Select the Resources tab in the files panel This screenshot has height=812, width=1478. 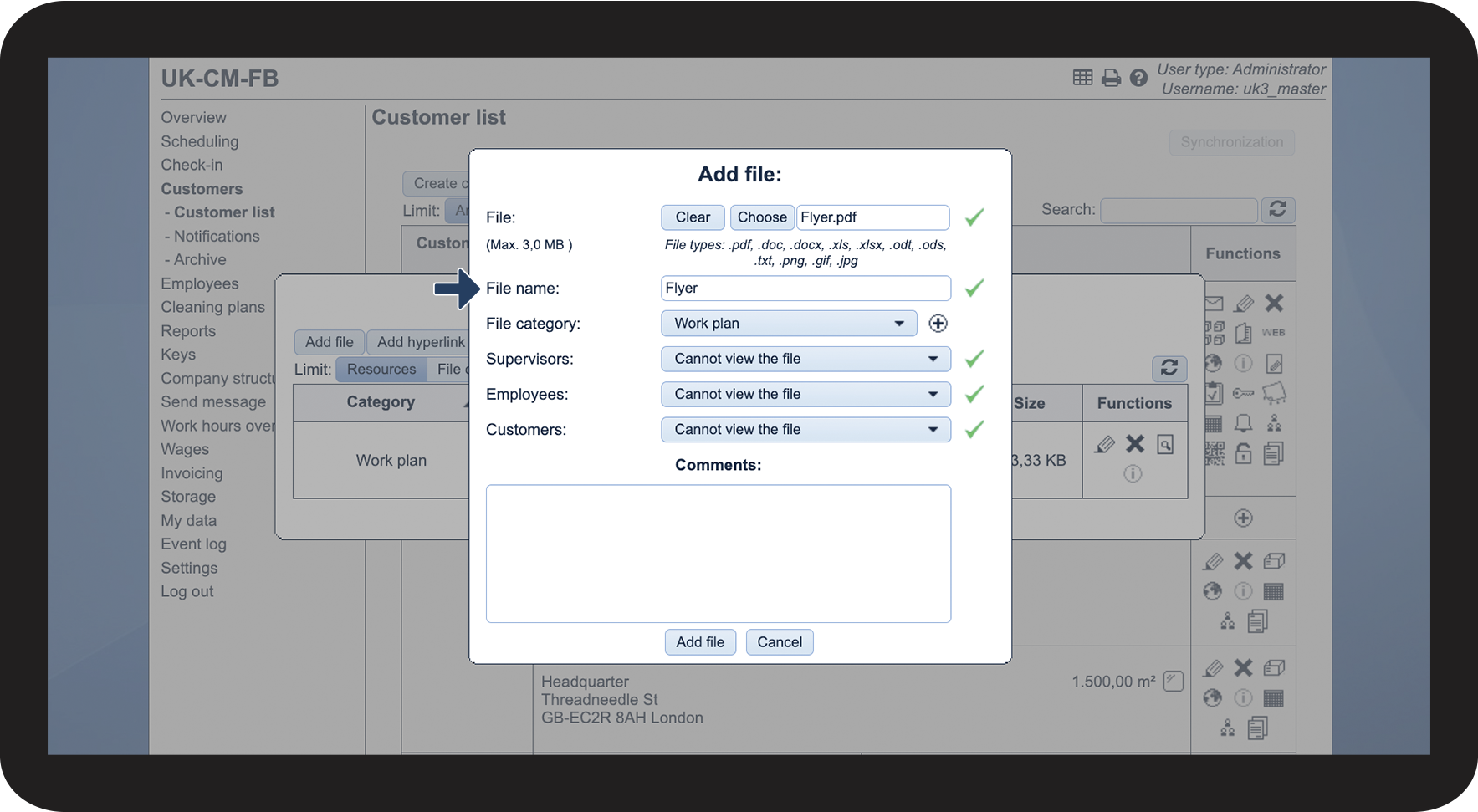(x=381, y=370)
